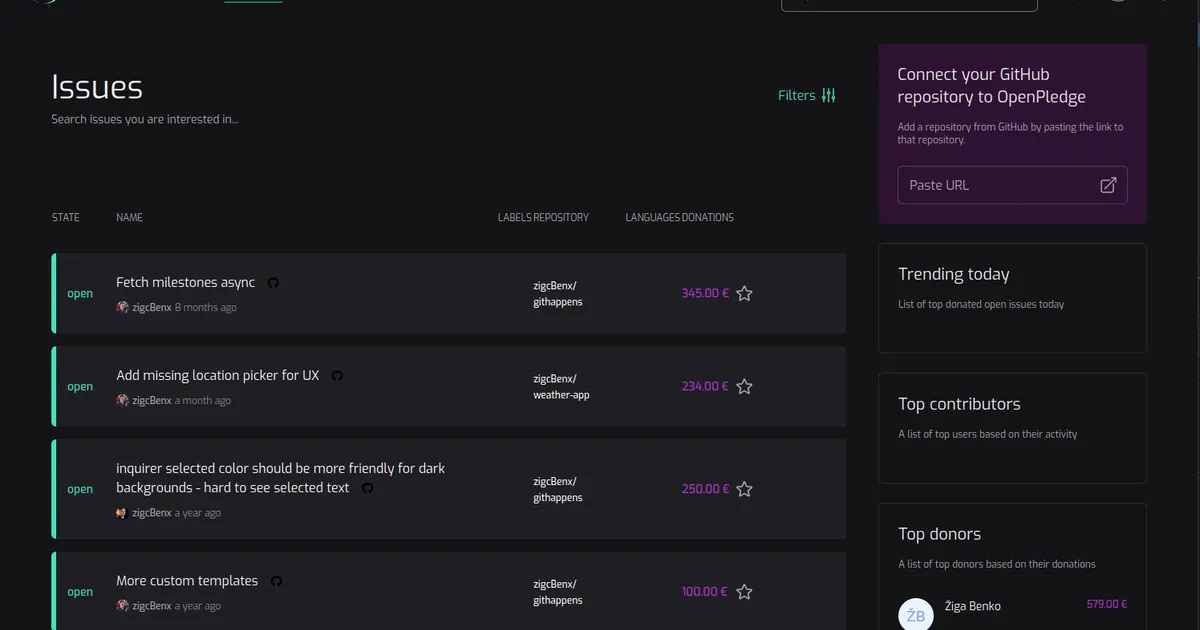Select Žiga Benko in Top donors
Image resolution: width=1200 pixels, height=630 pixels.
[972, 606]
